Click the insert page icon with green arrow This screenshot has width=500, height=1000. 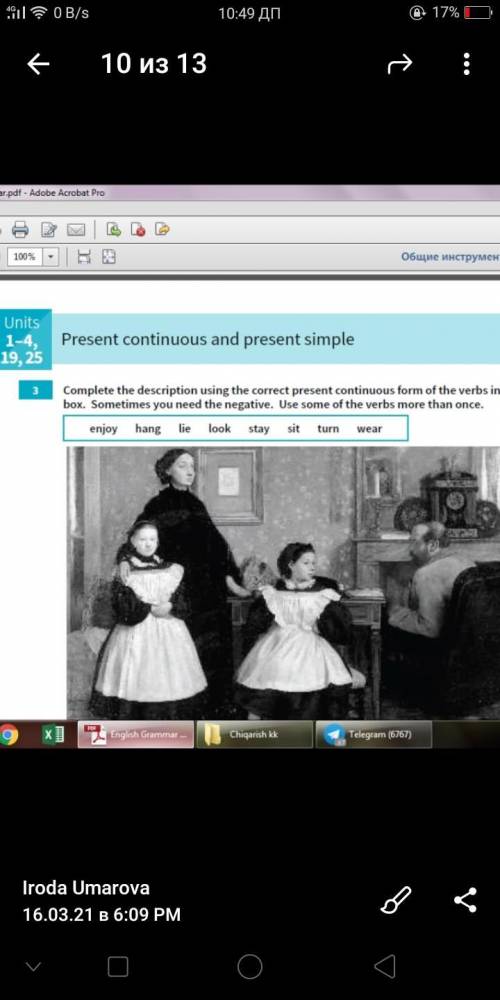point(114,229)
